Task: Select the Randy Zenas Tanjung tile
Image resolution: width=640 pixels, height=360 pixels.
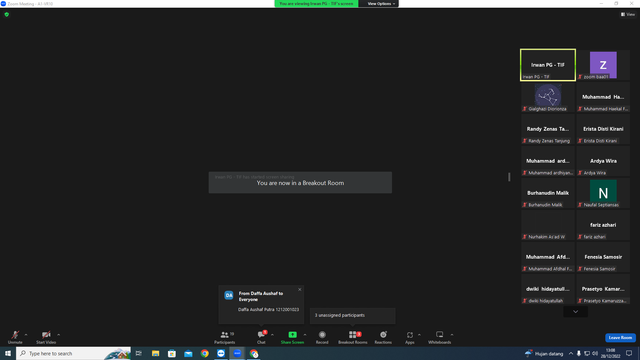Action: click(x=548, y=129)
